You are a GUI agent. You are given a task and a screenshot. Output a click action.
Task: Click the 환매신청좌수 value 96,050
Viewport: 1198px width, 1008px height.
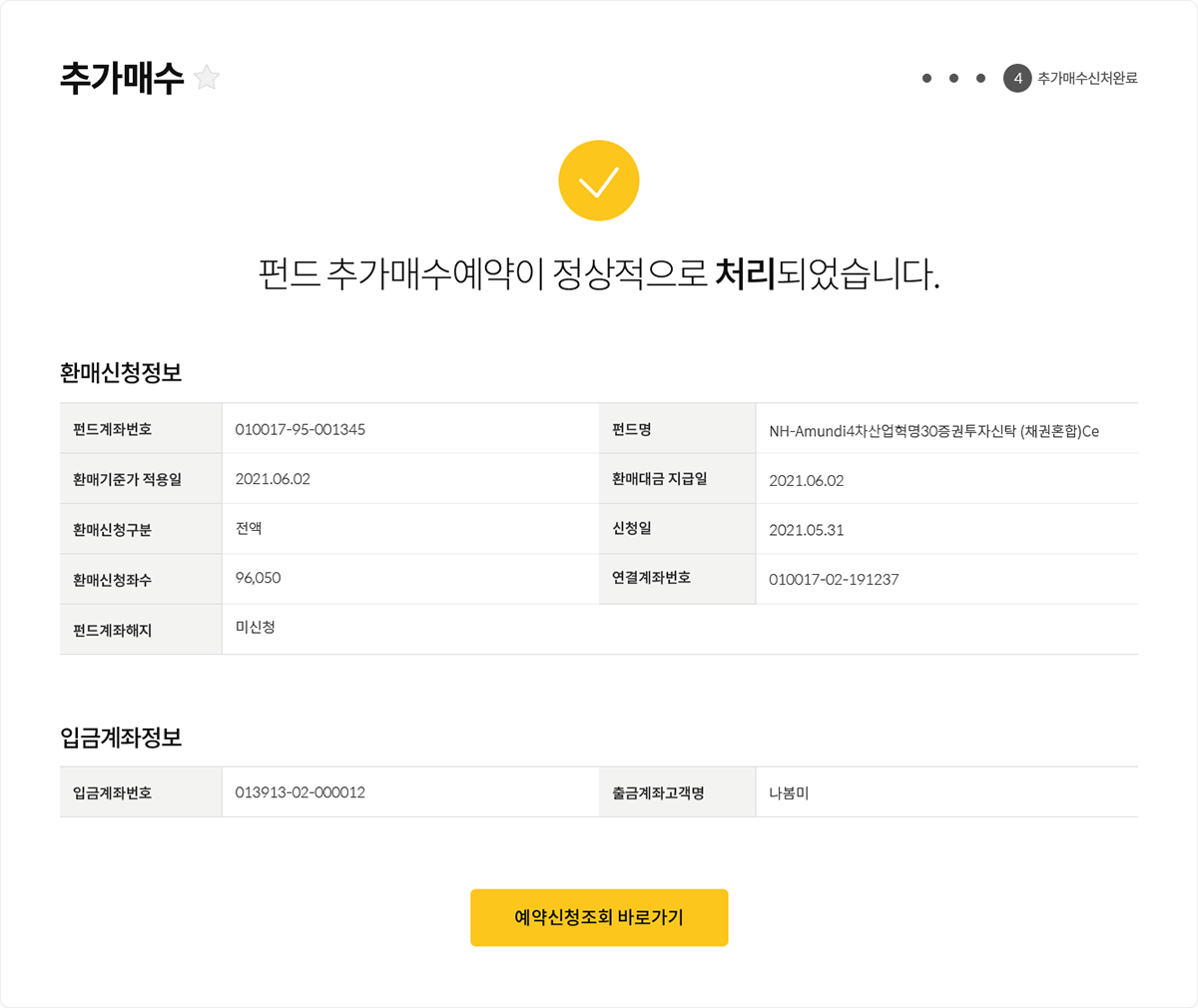pyautogui.click(x=258, y=578)
